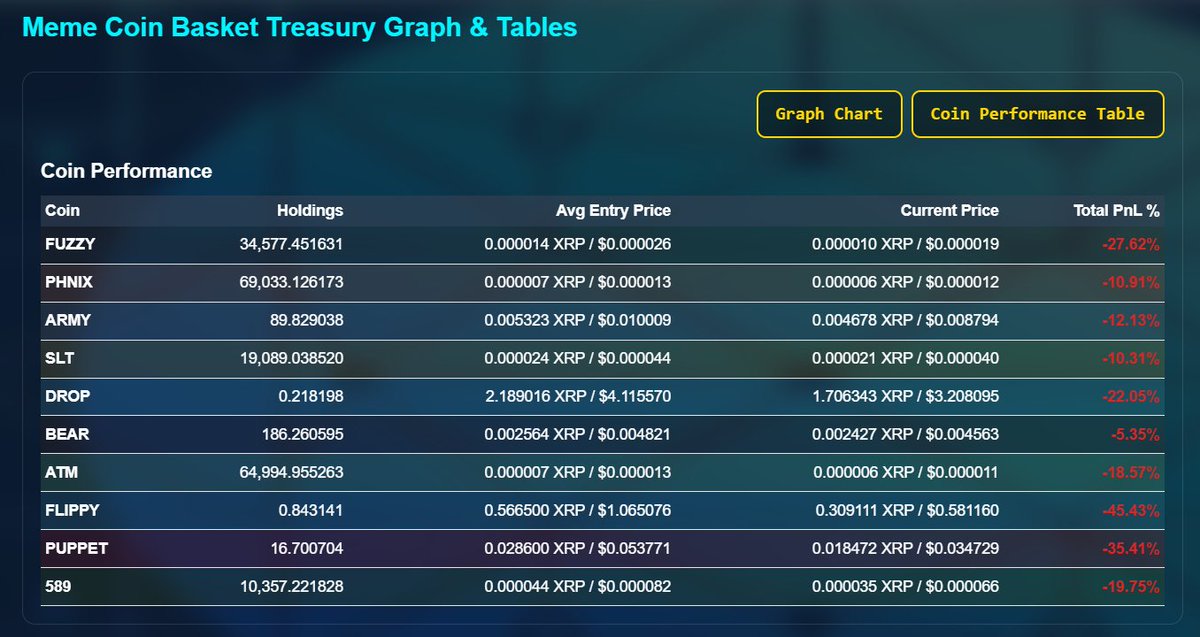Select the Holdings column header
The width and height of the screenshot is (1200, 637).
click(x=310, y=210)
